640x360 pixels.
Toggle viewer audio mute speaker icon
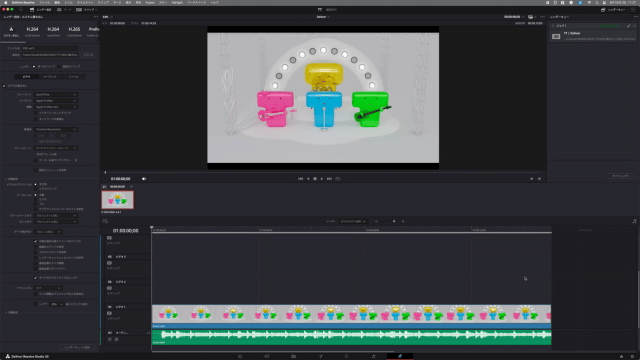pos(144,179)
